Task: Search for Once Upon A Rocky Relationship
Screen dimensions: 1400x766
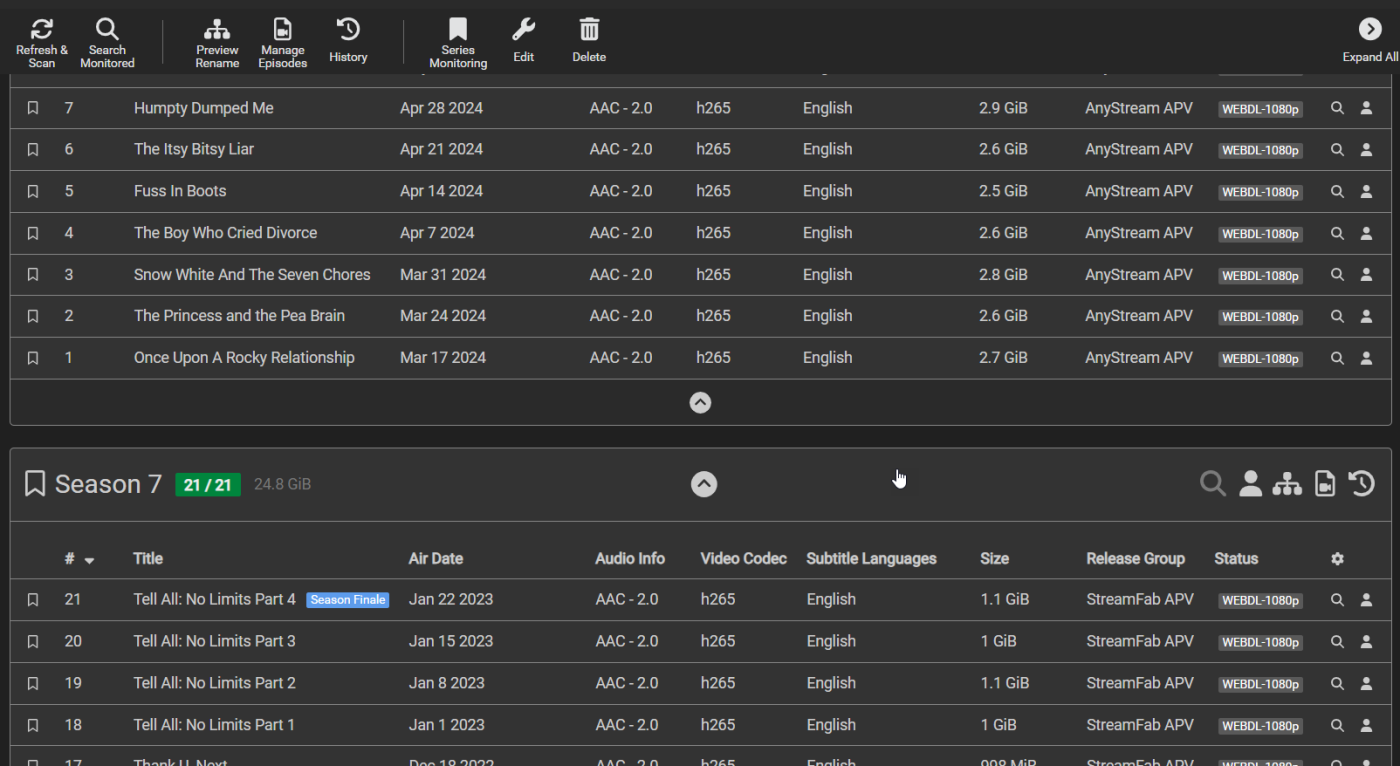Action: pyautogui.click(x=1337, y=358)
